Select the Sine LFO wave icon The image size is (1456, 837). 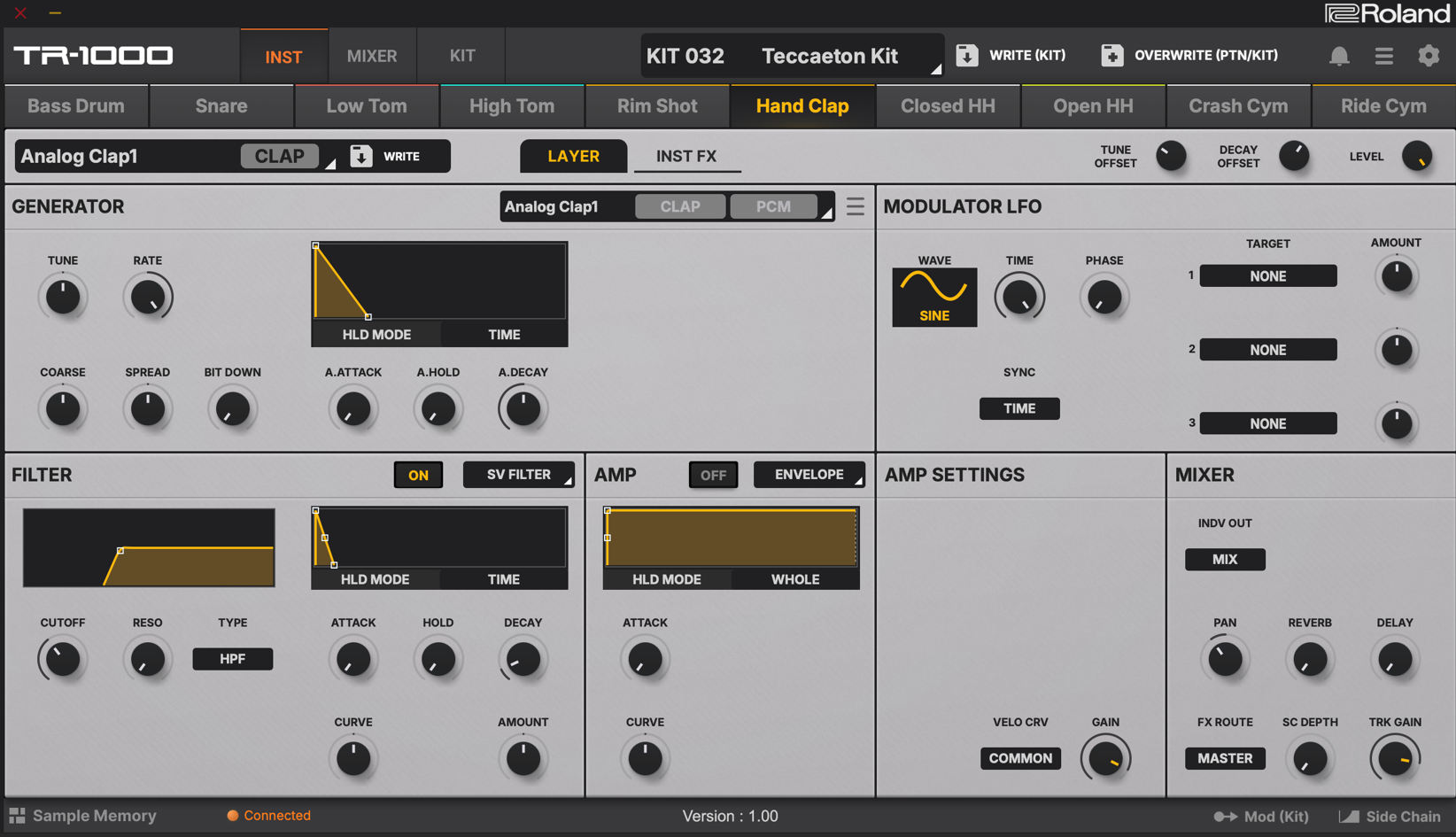tap(933, 297)
